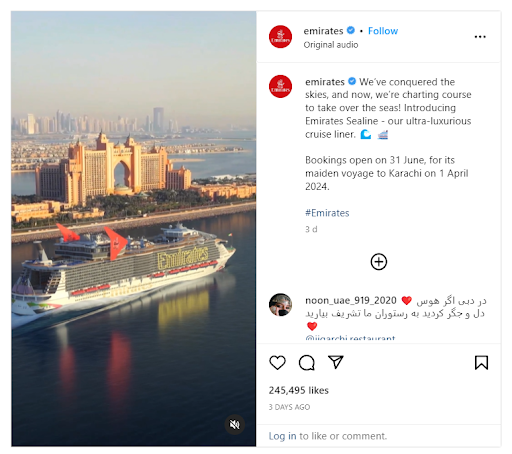Click the Log in link
Image resolution: width=512 pixels, height=454 pixels.
(x=282, y=436)
